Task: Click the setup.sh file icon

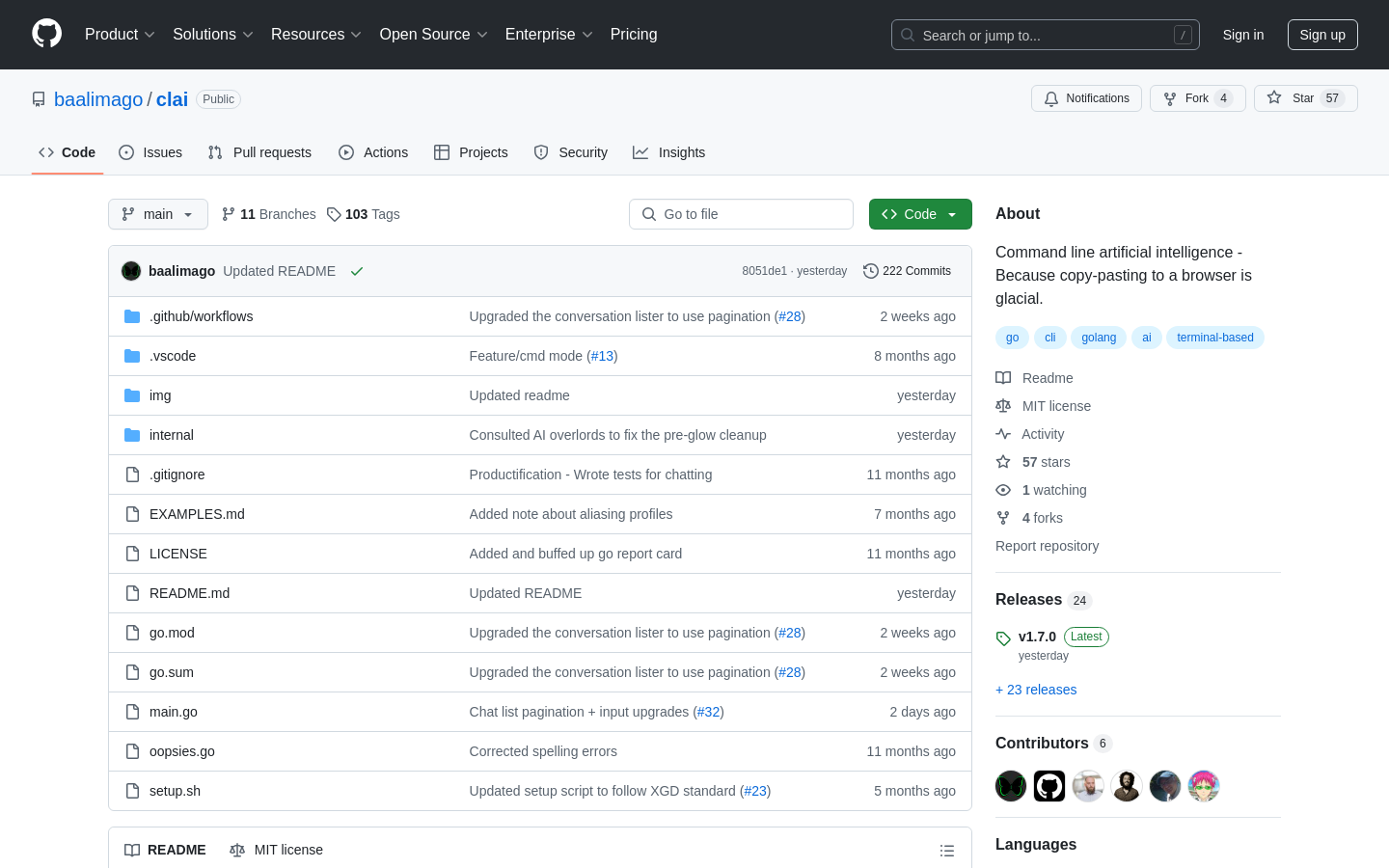Action: pyautogui.click(x=132, y=791)
